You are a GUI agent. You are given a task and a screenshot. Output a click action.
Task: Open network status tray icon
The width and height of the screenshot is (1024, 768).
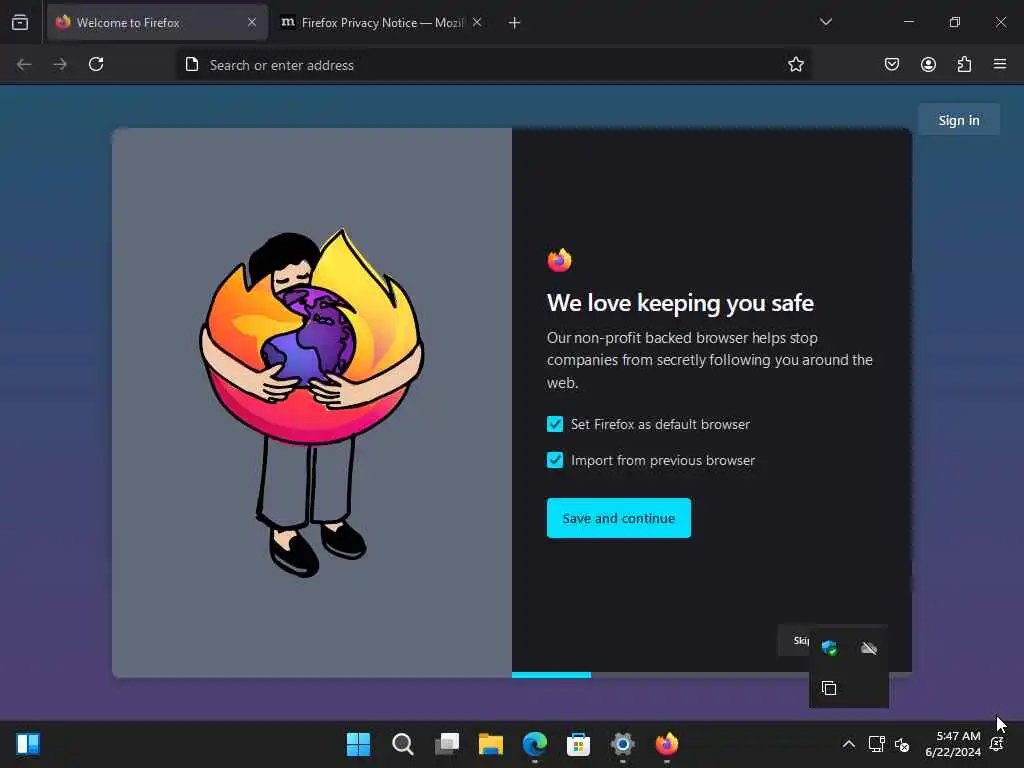(876, 744)
